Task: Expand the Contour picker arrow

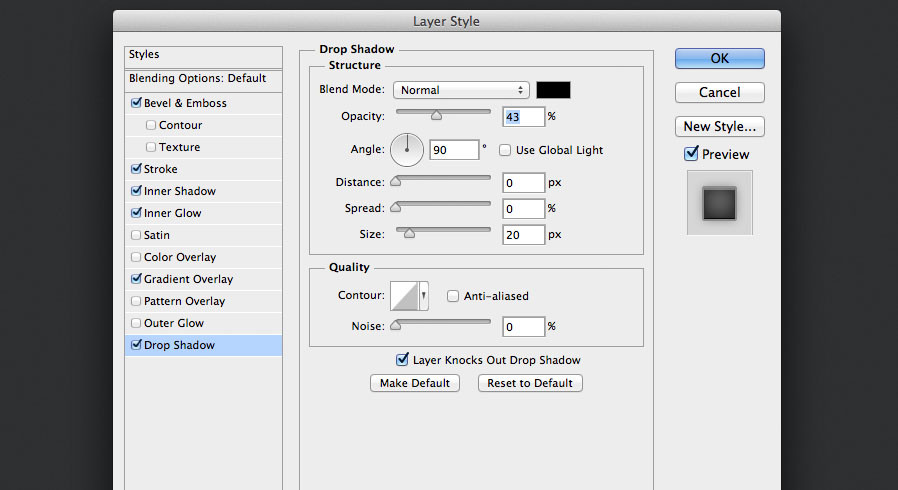Action: pos(424,296)
